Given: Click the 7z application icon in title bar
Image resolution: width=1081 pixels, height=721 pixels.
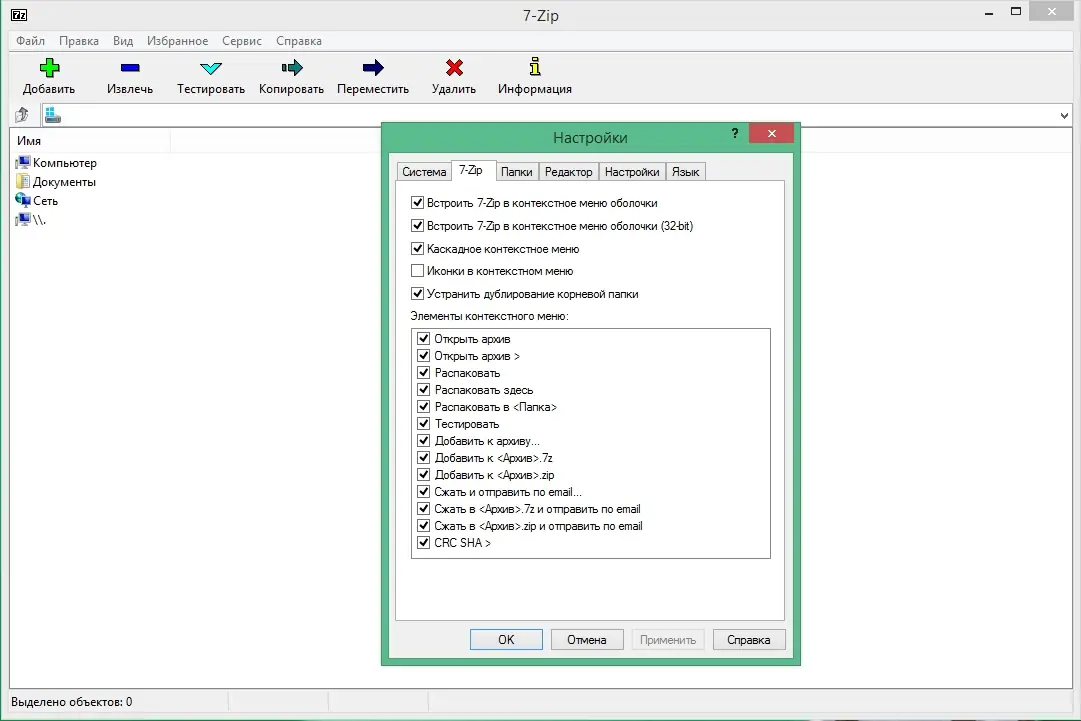Looking at the screenshot, I should click(19, 14).
